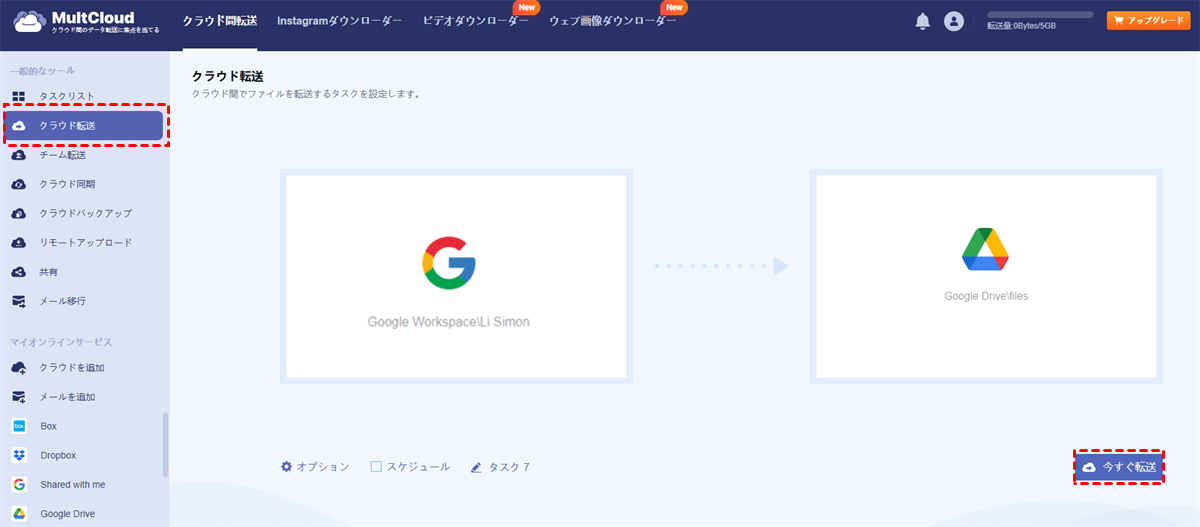This screenshot has height=527, width=1200.
Task: Click the Google Drive triangle logo in target box
Action: 985,249
